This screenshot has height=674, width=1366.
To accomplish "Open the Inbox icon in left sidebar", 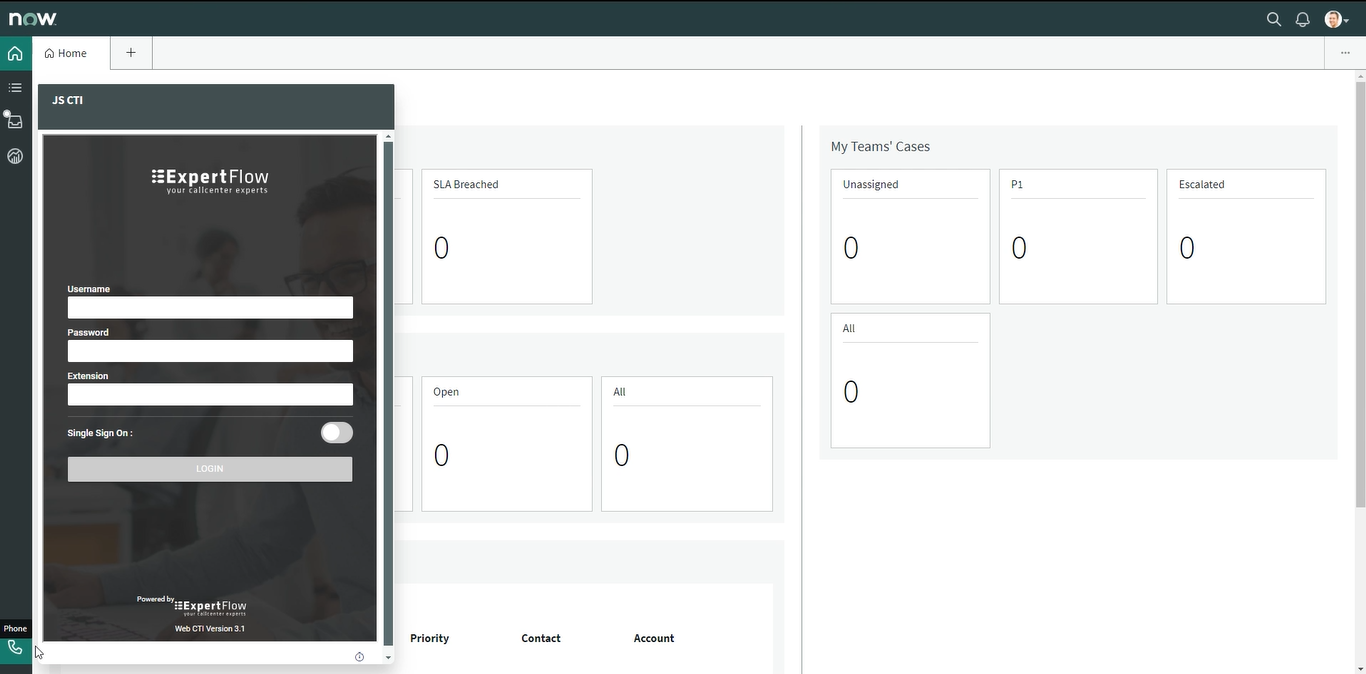I will [15, 121].
